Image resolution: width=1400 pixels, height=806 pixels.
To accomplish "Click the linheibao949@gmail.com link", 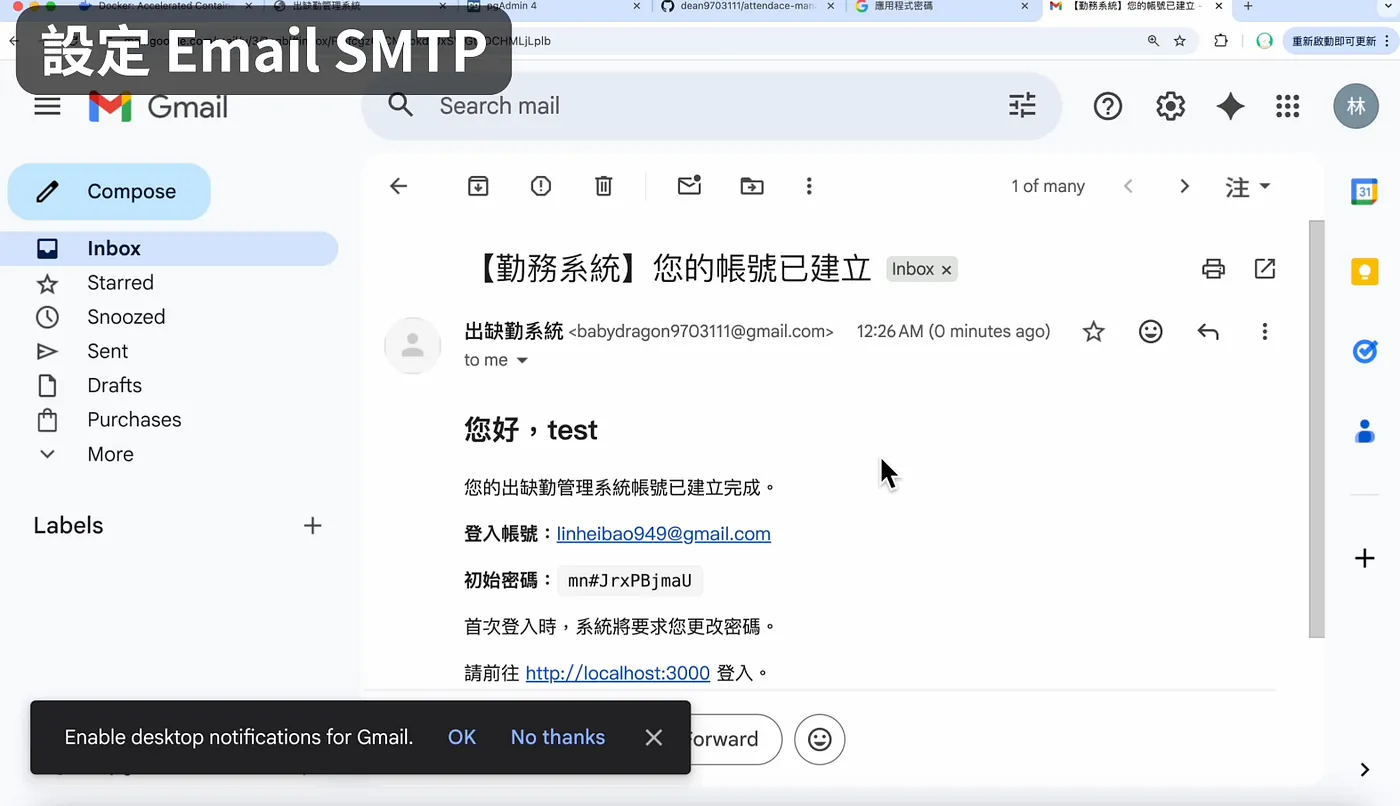I will [x=664, y=534].
